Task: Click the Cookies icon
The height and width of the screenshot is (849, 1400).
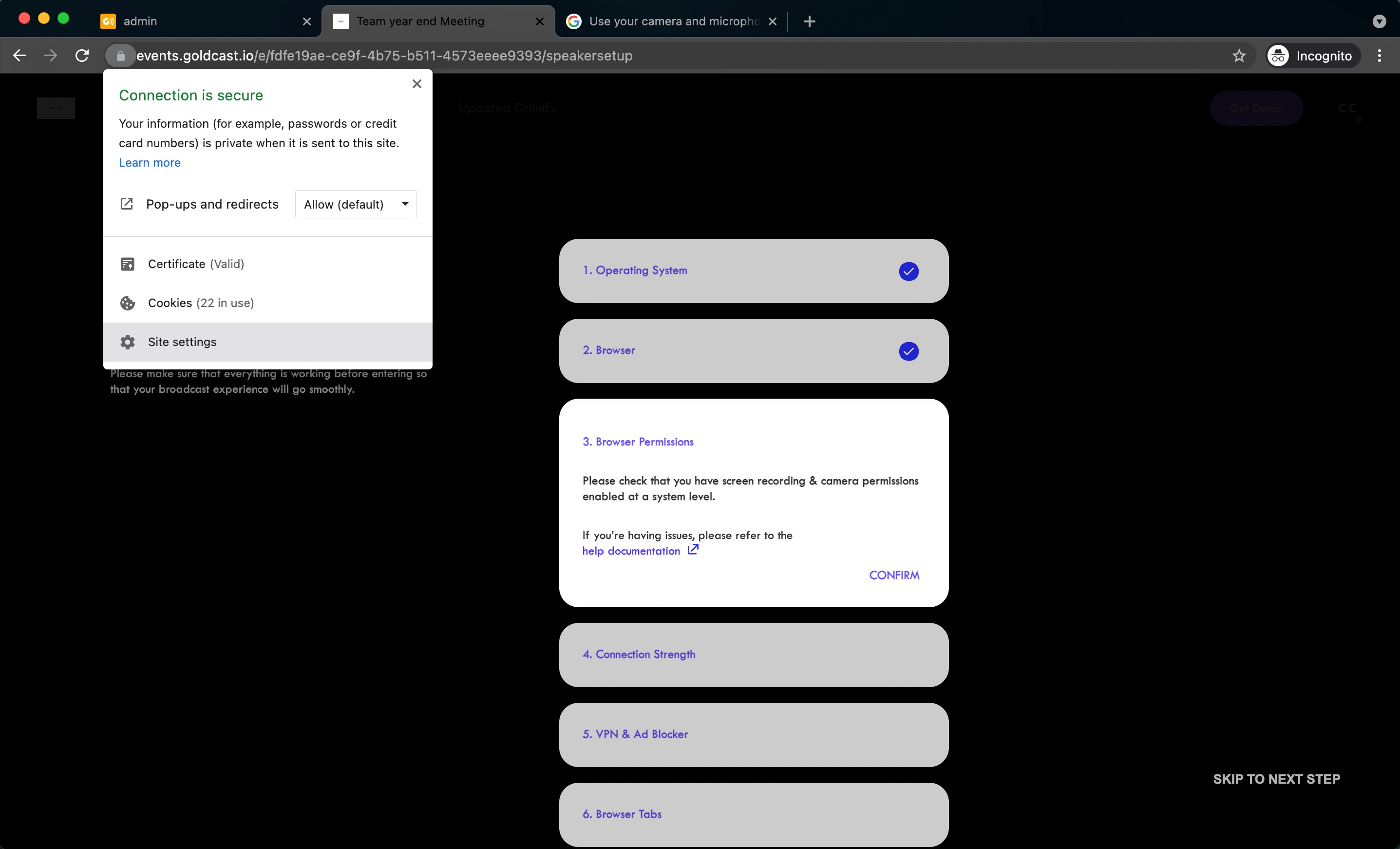Action: [127, 303]
